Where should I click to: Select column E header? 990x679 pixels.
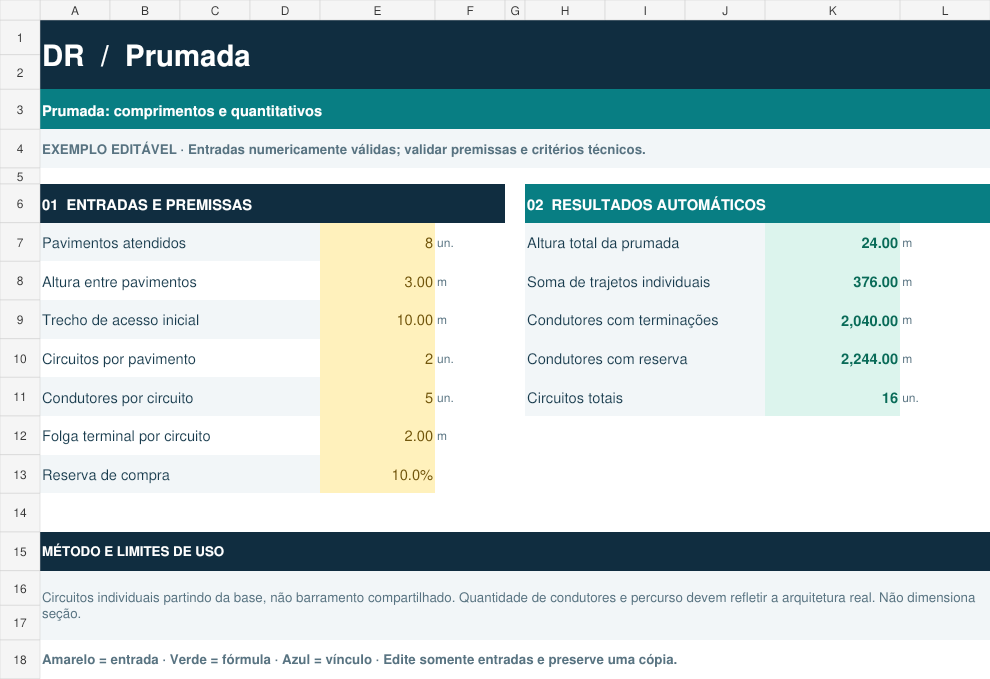coord(377,10)
